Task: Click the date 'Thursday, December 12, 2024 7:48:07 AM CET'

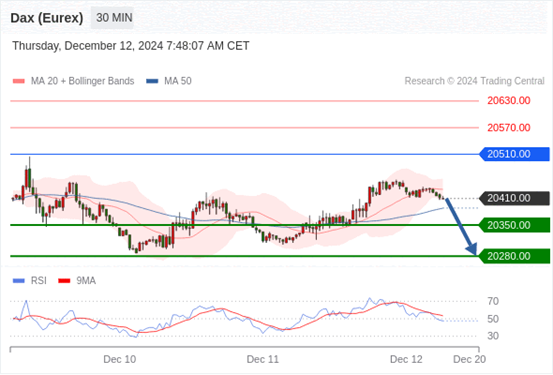Action: (x=131, y=46)
